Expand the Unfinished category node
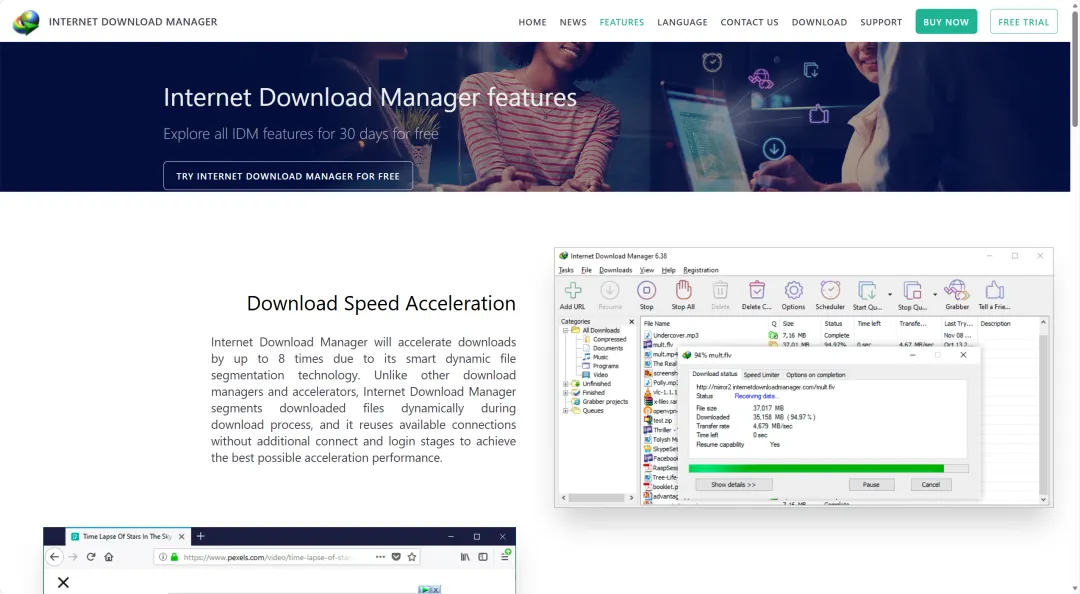The width and height of the screenshot is (1080, 594). tap(565, 384)
